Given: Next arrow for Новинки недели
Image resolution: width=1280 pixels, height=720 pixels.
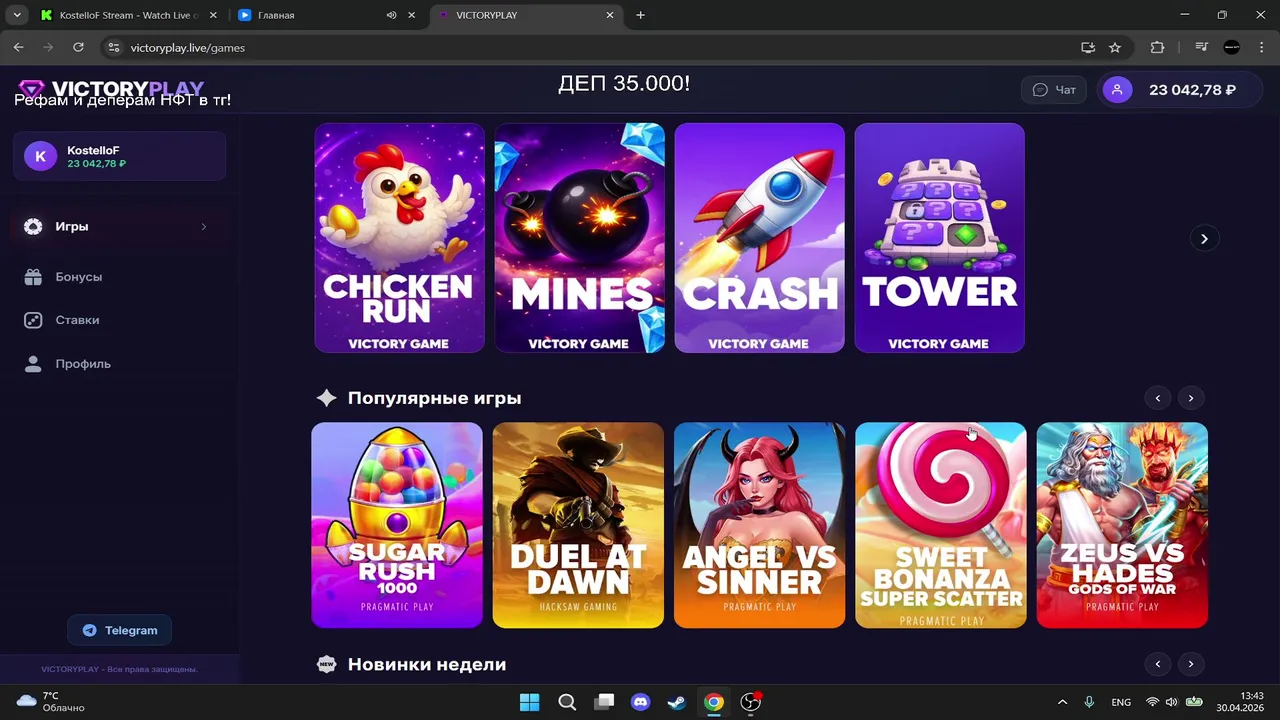Looking at the screenshot, I should (x=1191, y=664).
